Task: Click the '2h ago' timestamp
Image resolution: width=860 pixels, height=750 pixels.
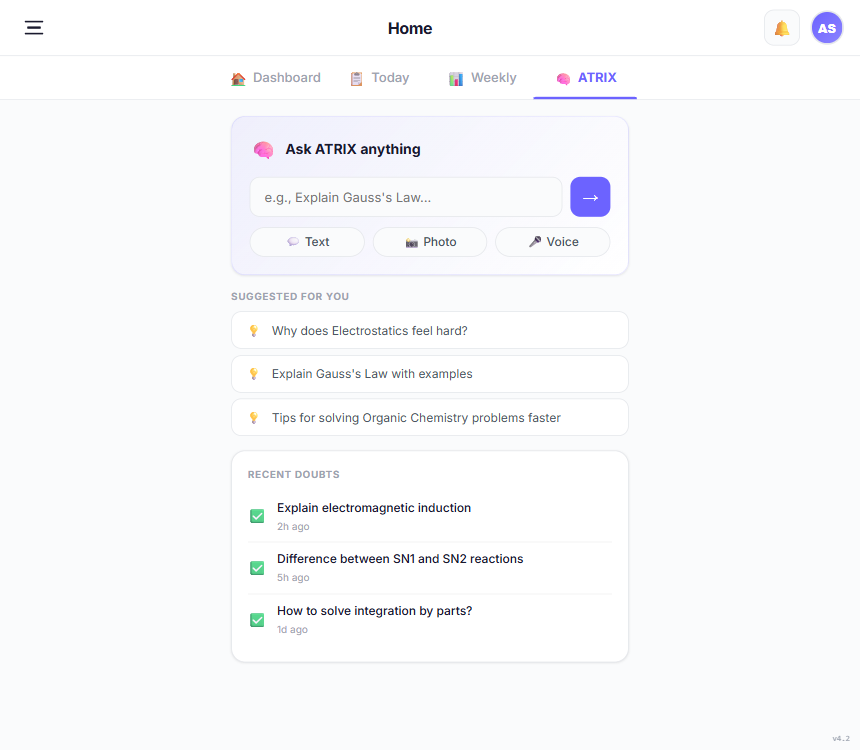Action: click(x=293, y=527)
